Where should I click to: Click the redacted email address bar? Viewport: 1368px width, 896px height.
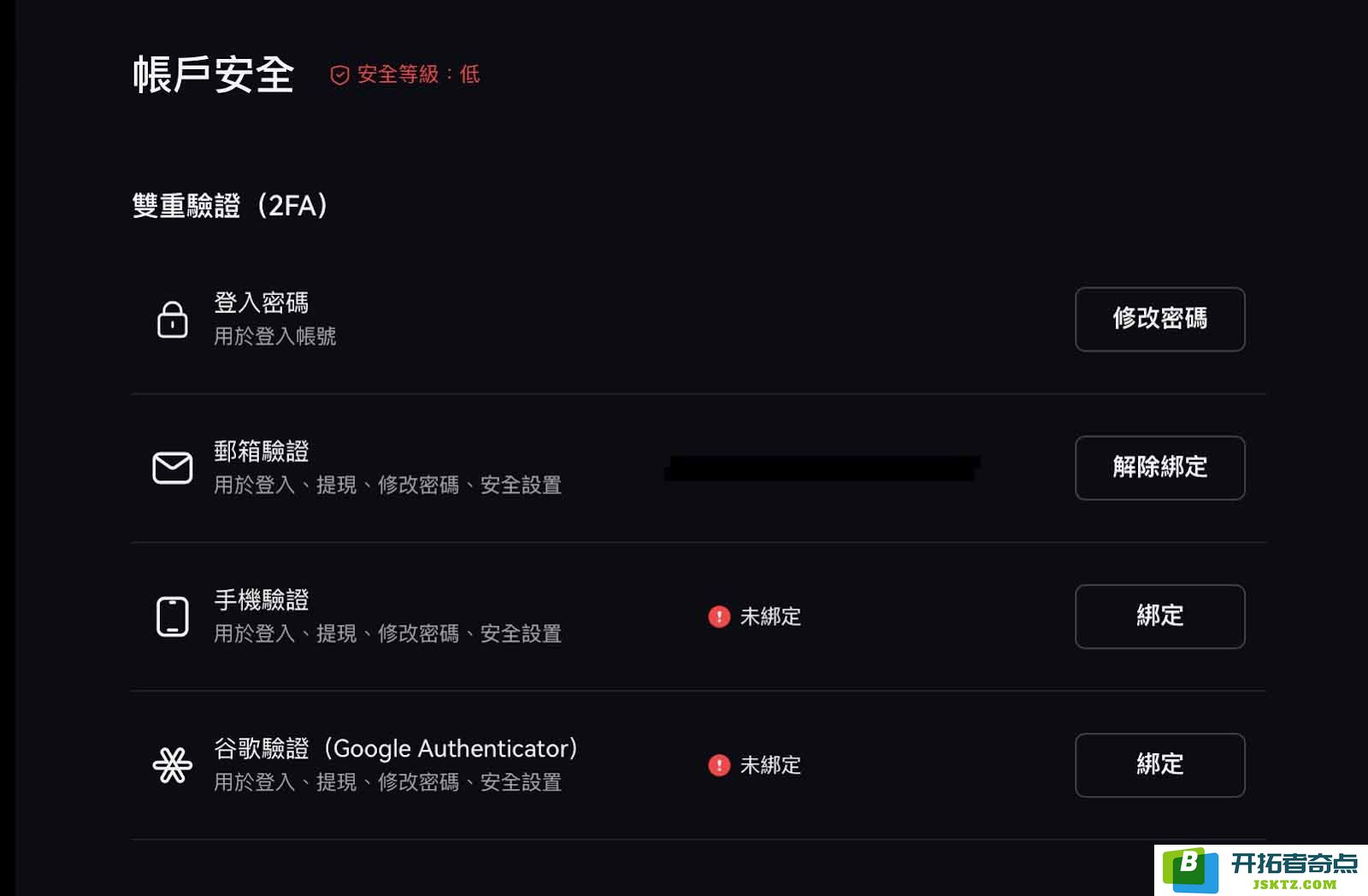pyautogui.click(x=822, y=468)
